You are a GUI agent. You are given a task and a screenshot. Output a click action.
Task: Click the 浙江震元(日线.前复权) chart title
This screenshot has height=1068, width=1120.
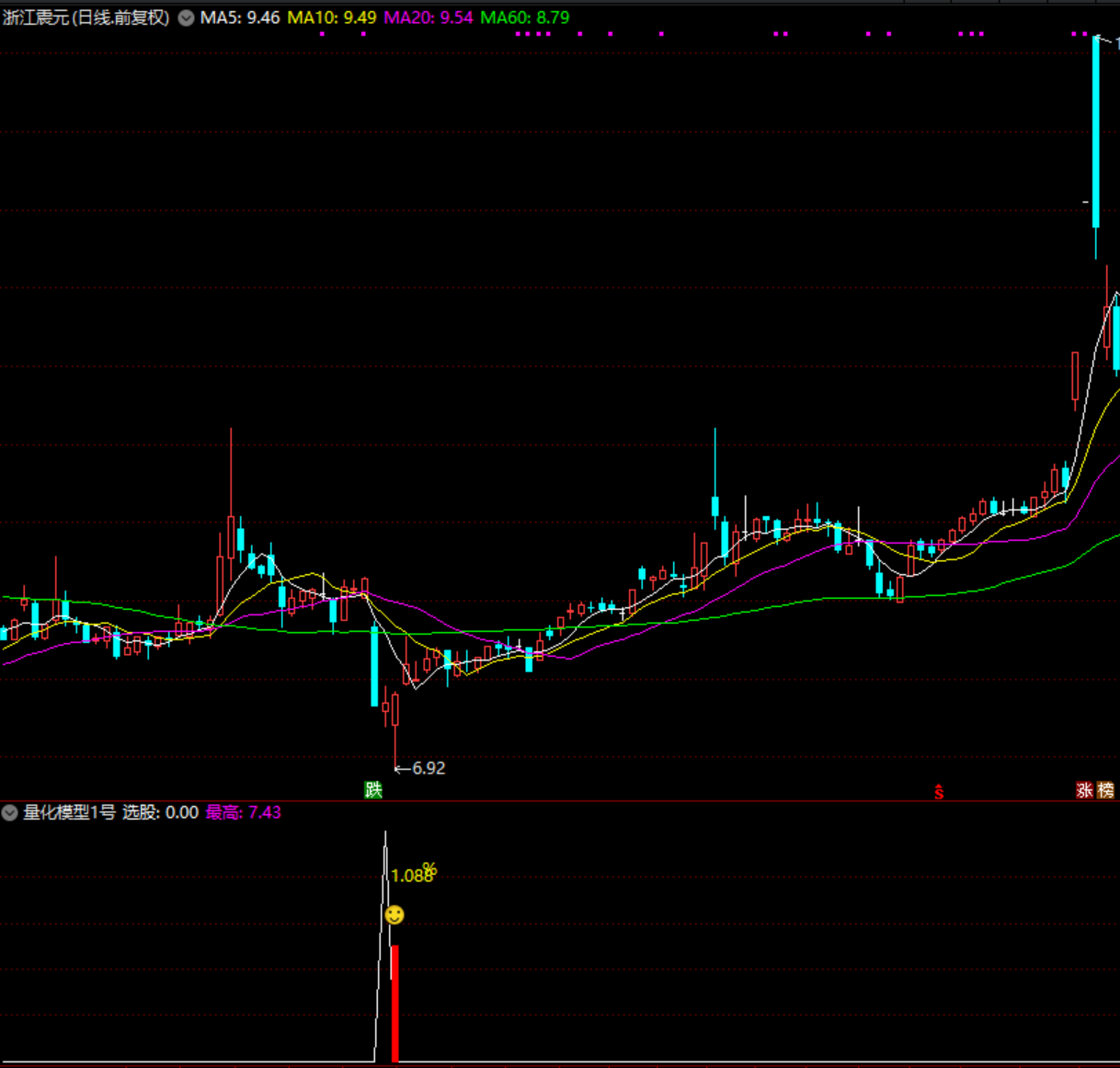click(x=86, y=17)
